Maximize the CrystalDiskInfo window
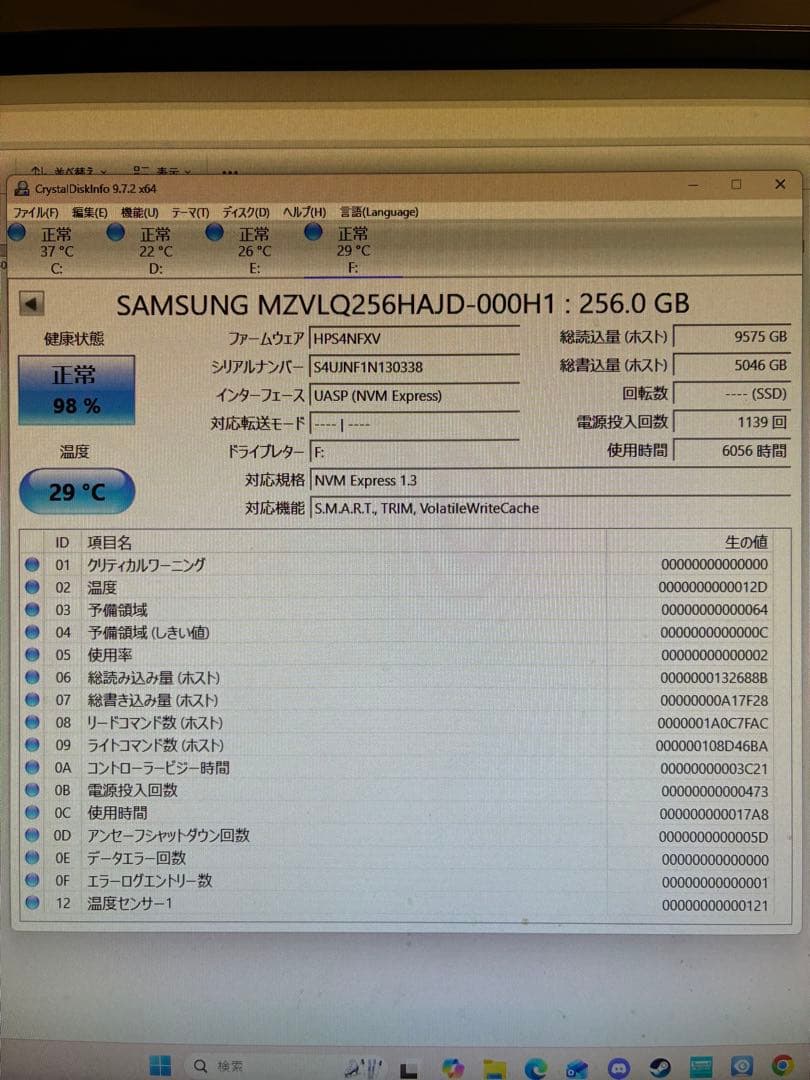The width and height of the screenshot is (810, 1080). pyautogui.click(x=736, y=184)
